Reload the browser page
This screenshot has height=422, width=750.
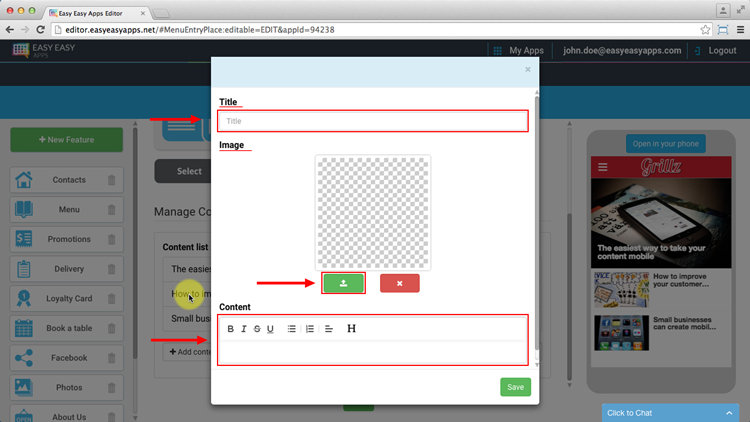coord(41,30)
